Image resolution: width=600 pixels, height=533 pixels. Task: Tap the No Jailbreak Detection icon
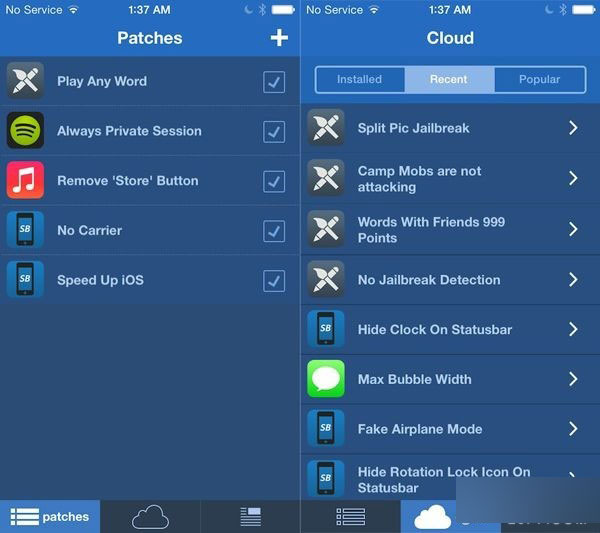pos(326,279)
